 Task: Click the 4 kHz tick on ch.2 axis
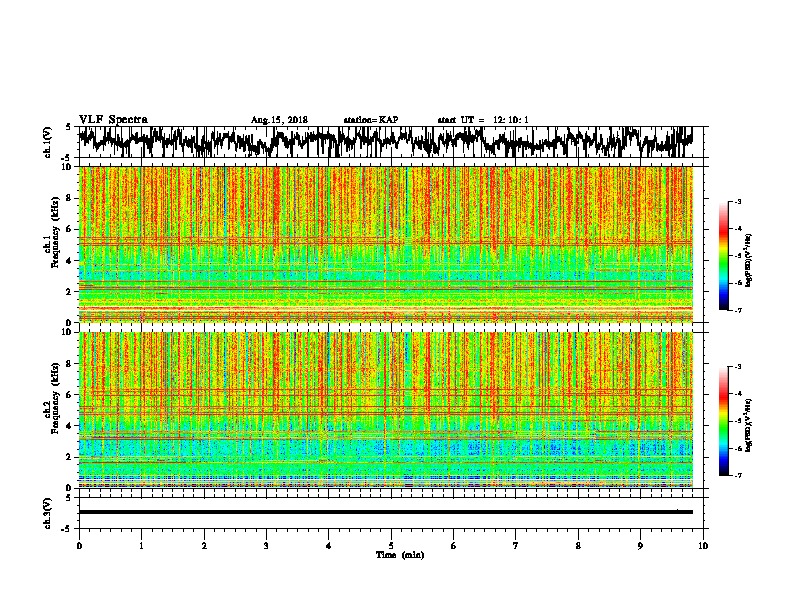[70, 426]
